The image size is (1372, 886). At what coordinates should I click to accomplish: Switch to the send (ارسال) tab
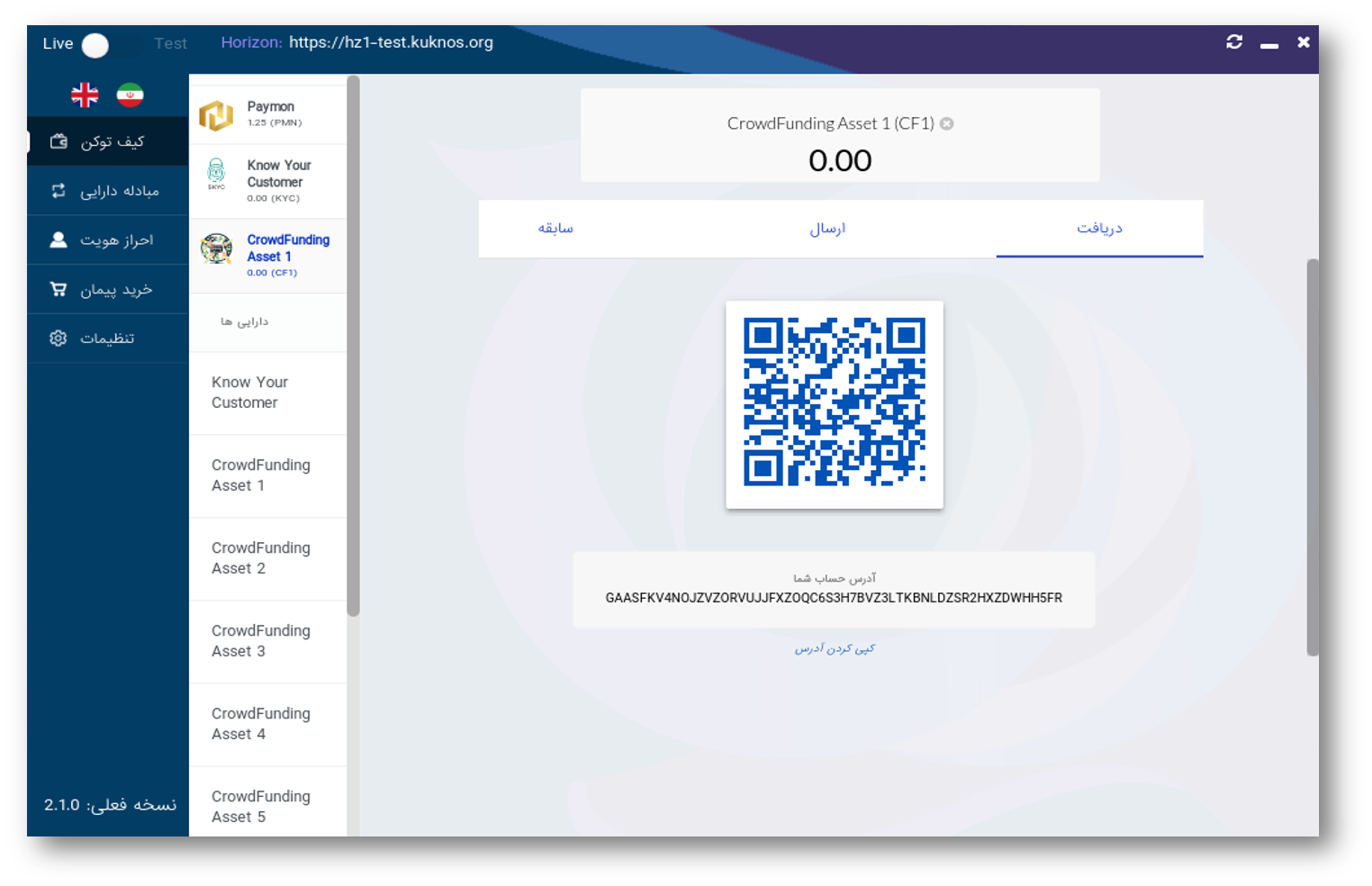(x=827, y=229)
